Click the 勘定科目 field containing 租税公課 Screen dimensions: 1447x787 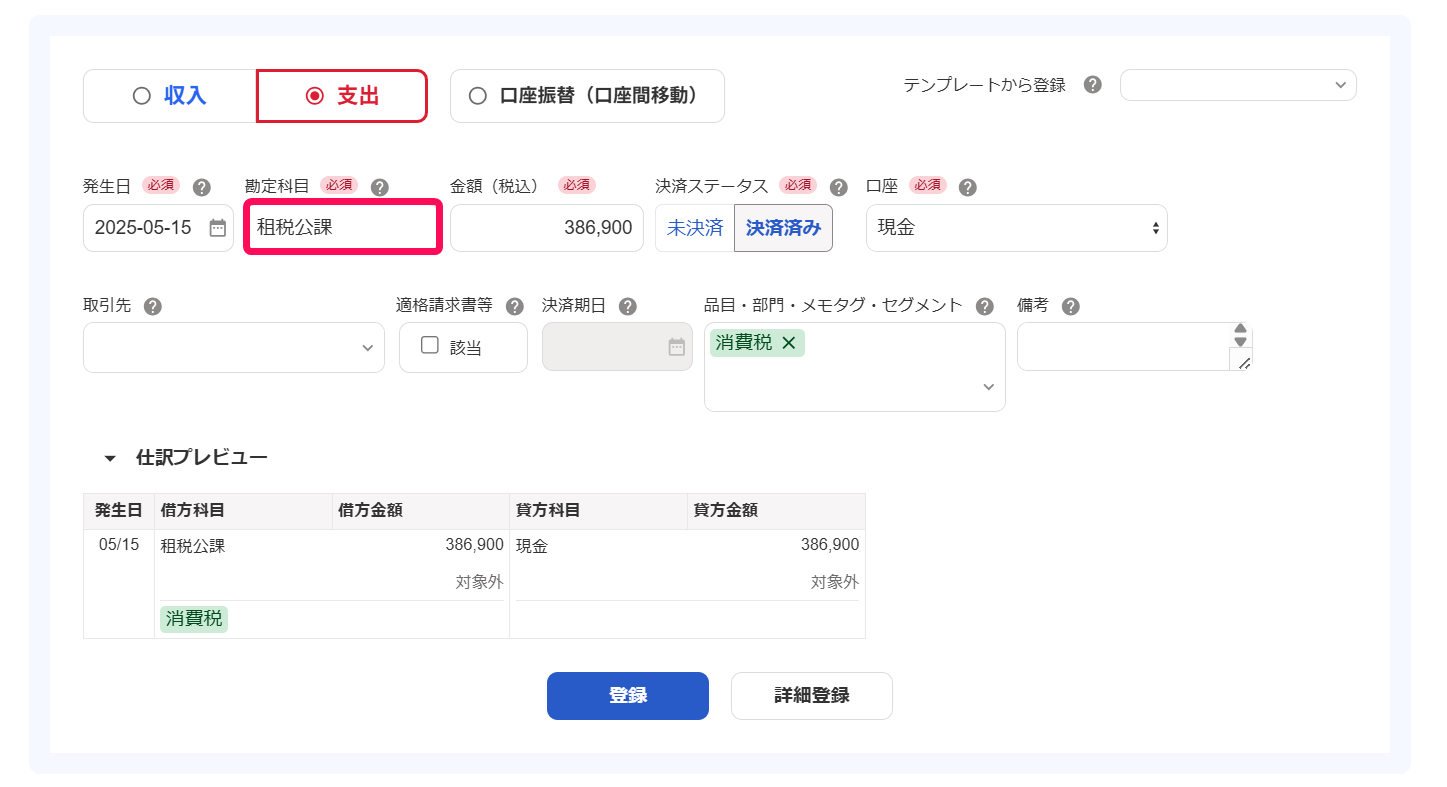tap(342, 228)
